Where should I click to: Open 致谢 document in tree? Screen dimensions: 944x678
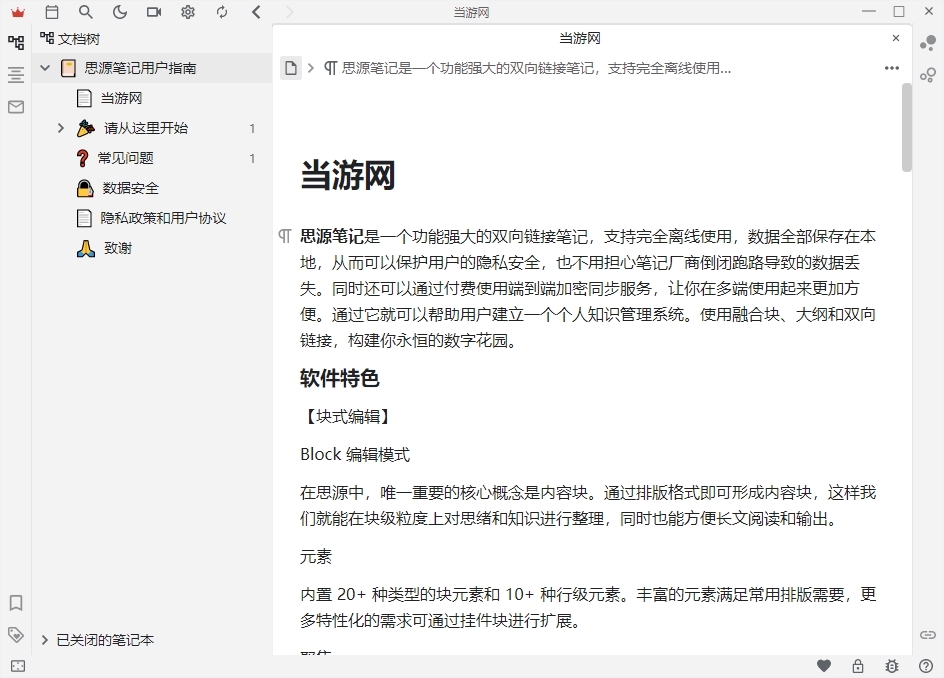click(117, 248)
